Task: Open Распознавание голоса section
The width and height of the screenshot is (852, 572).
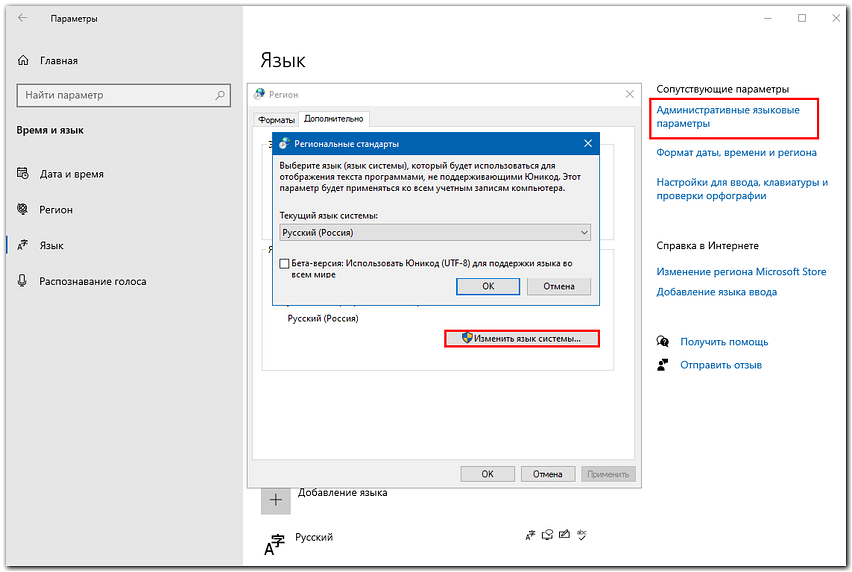Action: (x=92, y=281)
